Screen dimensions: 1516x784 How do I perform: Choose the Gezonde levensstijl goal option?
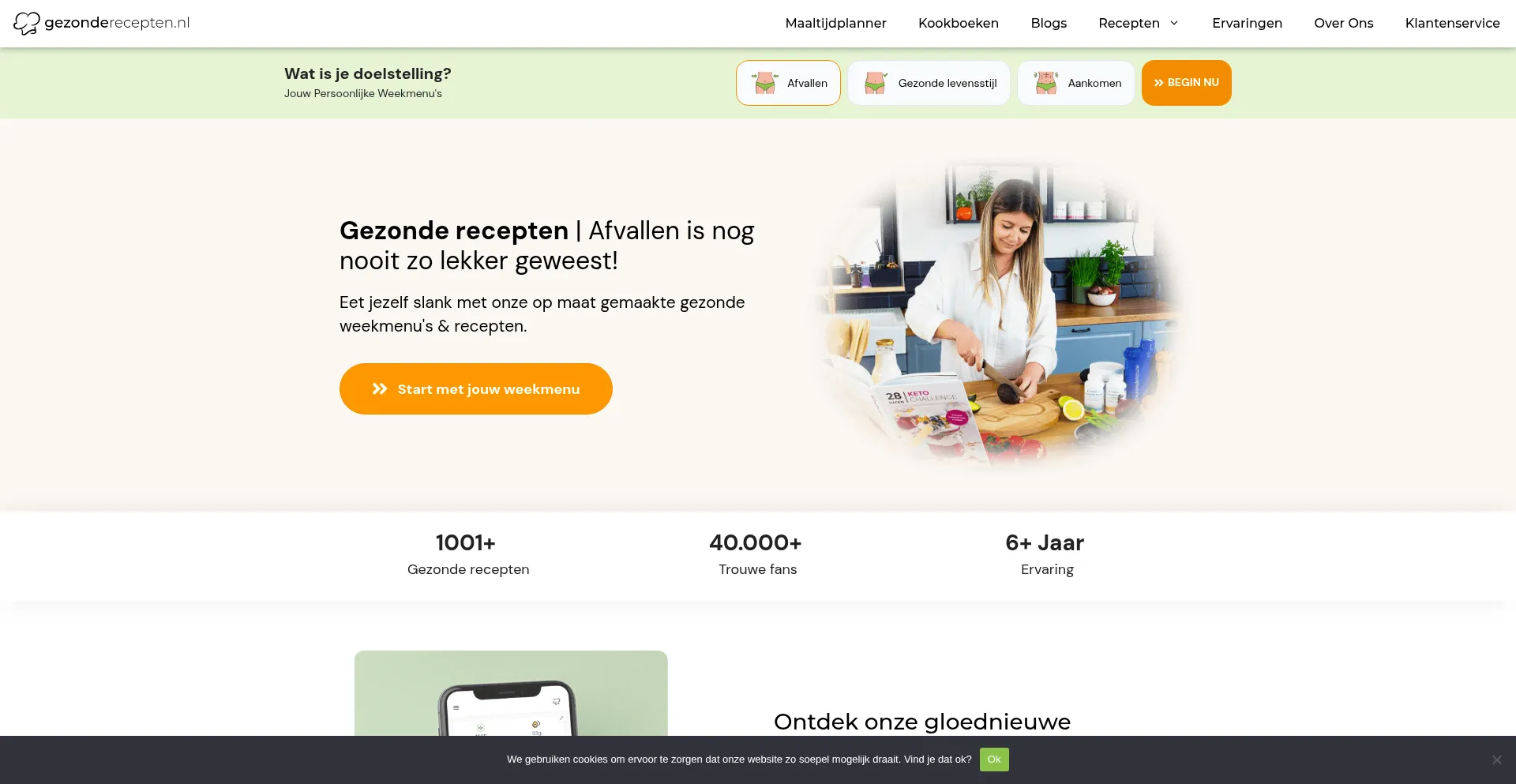tap(929, 83)
